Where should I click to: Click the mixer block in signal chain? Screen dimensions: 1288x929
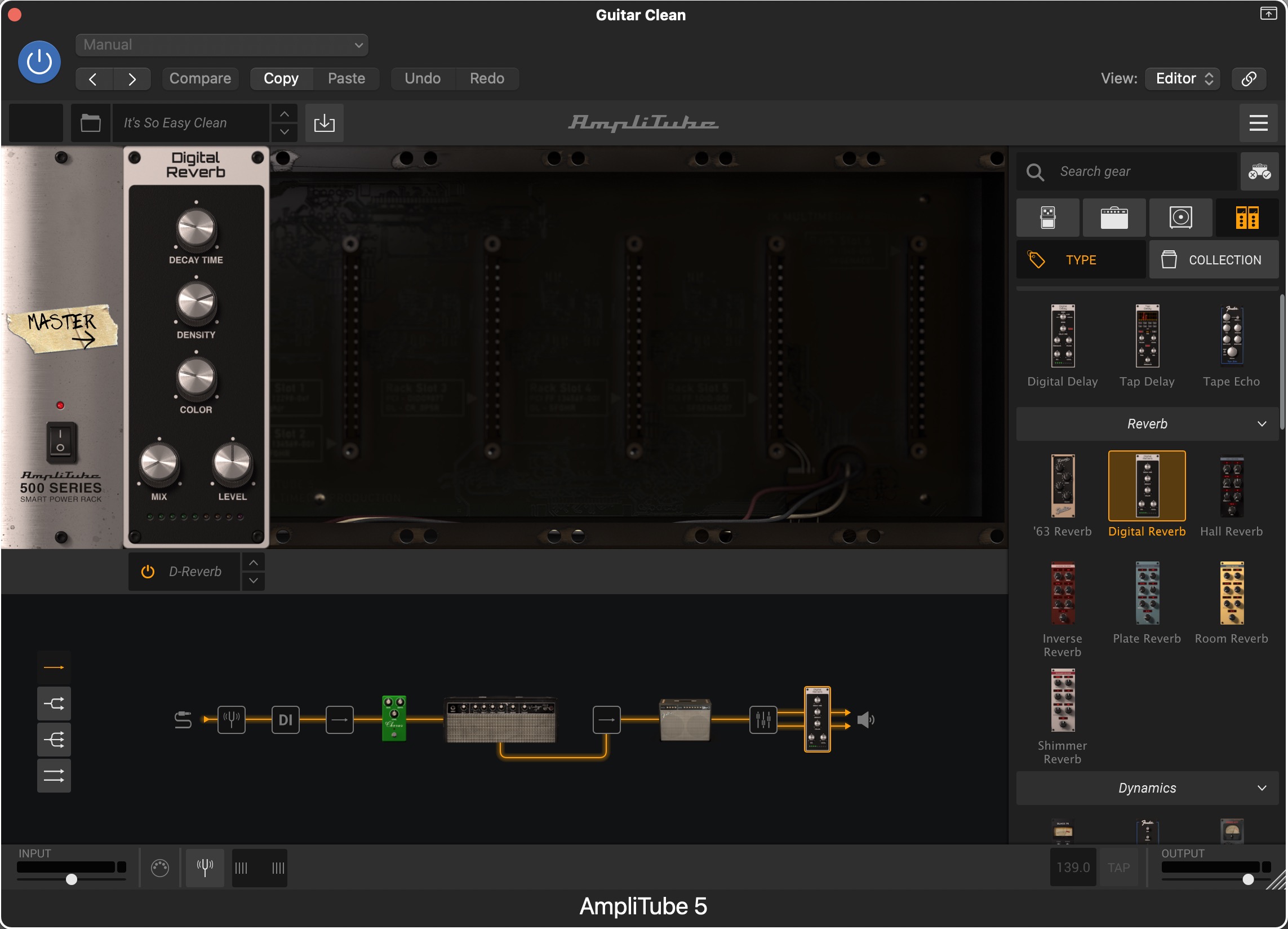763,720
